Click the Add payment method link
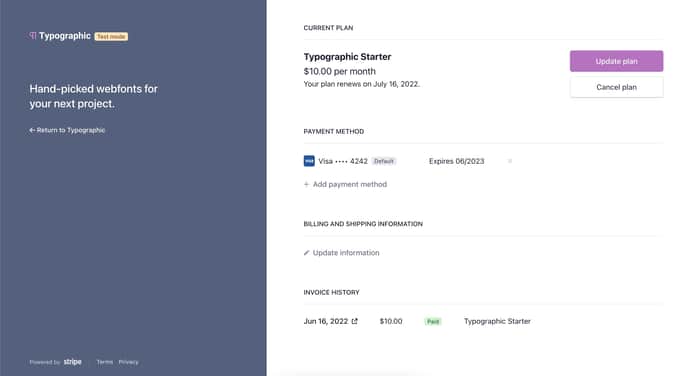The width and height of the screenshot is (700, 376). coord(345,184)
